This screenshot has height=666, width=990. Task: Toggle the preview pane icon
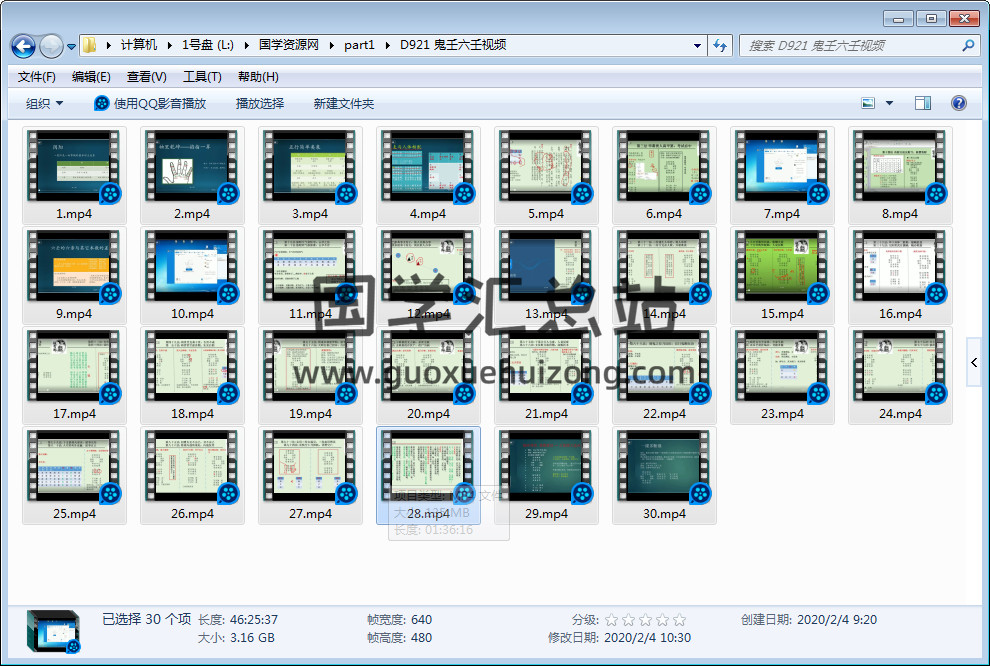(923, 103)
